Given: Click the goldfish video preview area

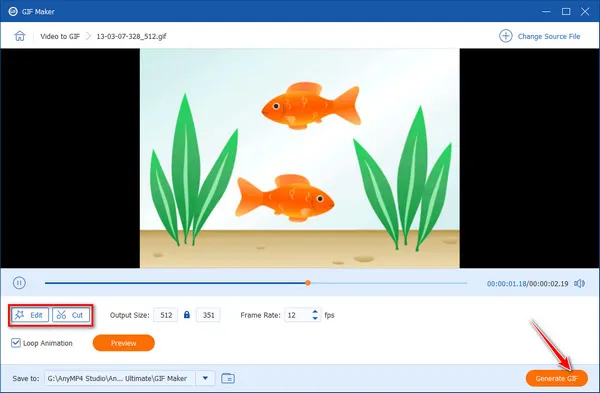Looking at the screenshot, I should tap(300, 158).
